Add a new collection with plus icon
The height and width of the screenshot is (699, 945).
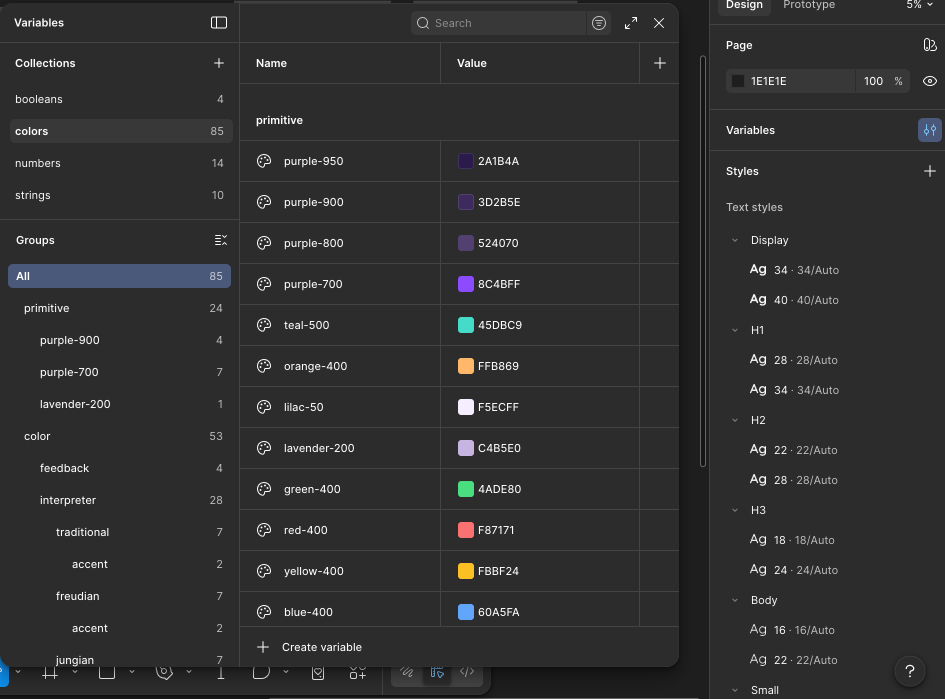219,63
